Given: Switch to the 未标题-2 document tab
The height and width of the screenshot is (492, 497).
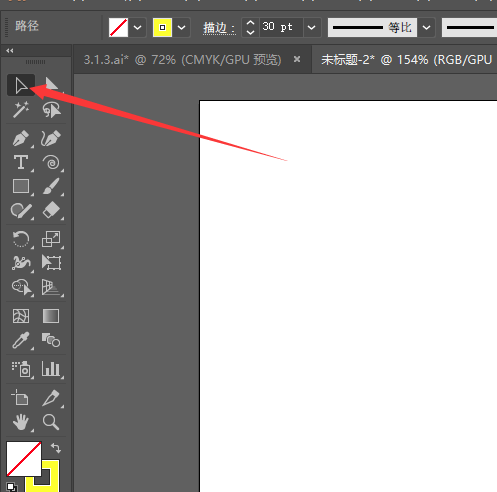Looking at the screenshot, I should (x=407, y=60).
